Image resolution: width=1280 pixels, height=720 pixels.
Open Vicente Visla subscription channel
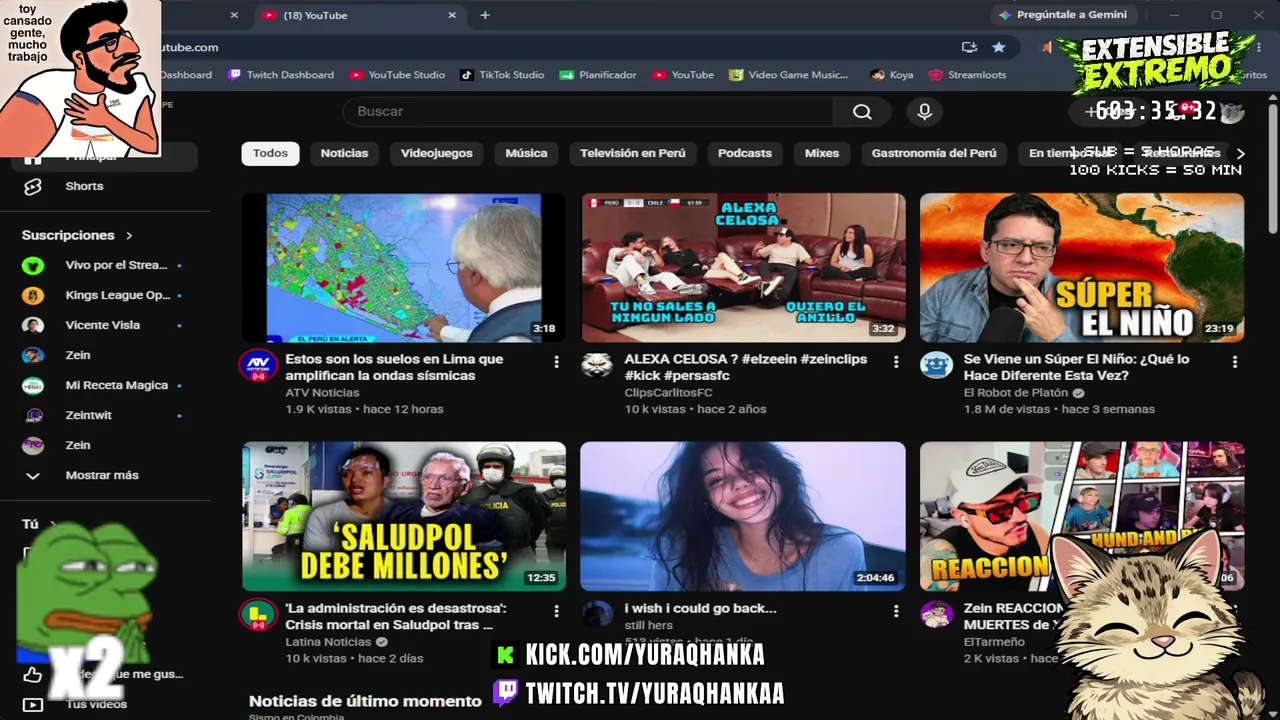tap(100, 325)
